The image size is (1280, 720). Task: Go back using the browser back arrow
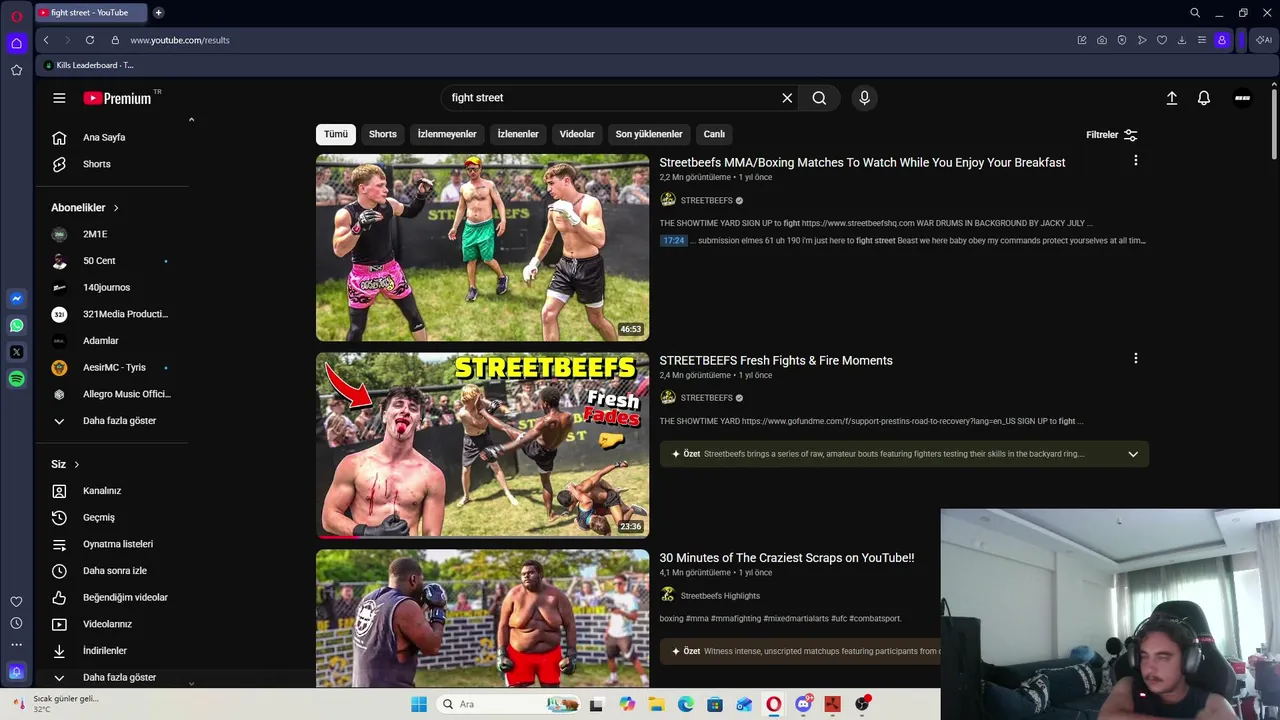46,40
